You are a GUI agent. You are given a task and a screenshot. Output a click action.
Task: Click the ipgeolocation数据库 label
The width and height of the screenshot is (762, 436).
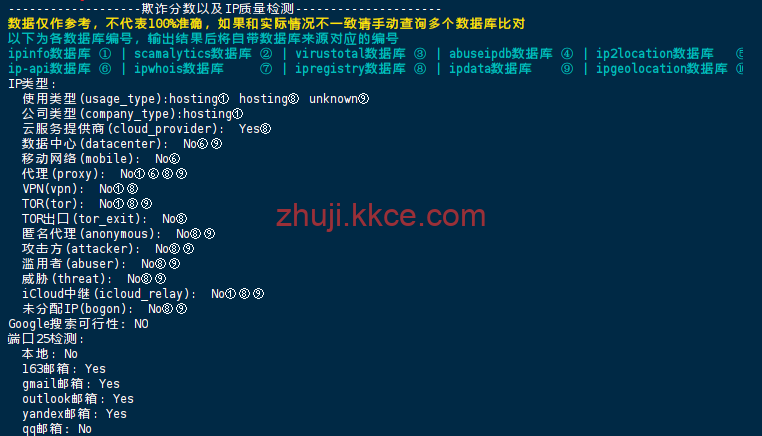pos(661,69)
